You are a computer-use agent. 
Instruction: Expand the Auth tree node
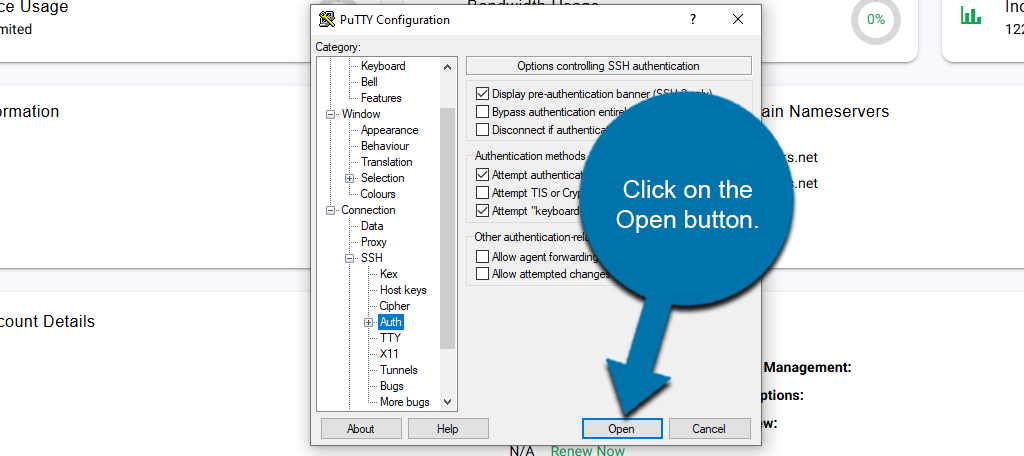coord(368,322)
